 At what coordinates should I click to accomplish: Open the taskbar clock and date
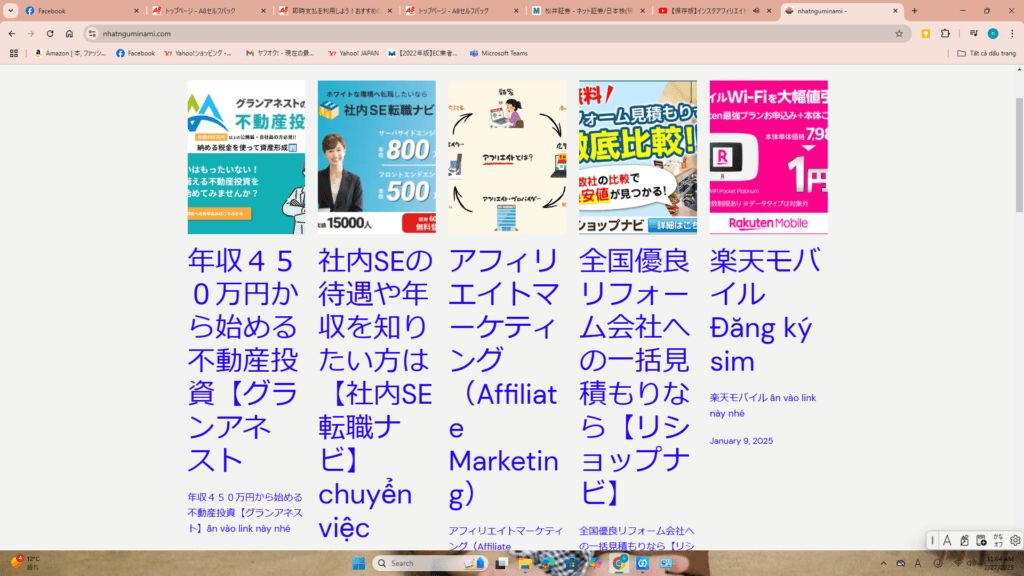coord(1000,563)
